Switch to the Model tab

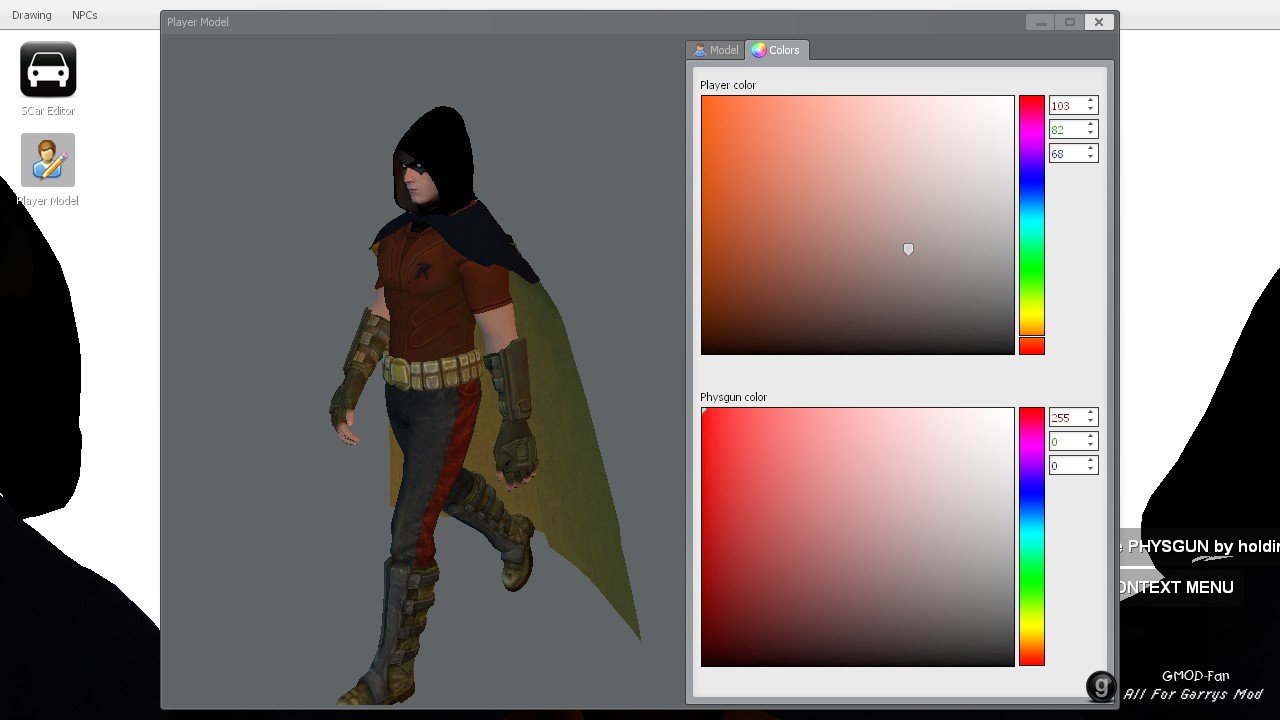715,50
